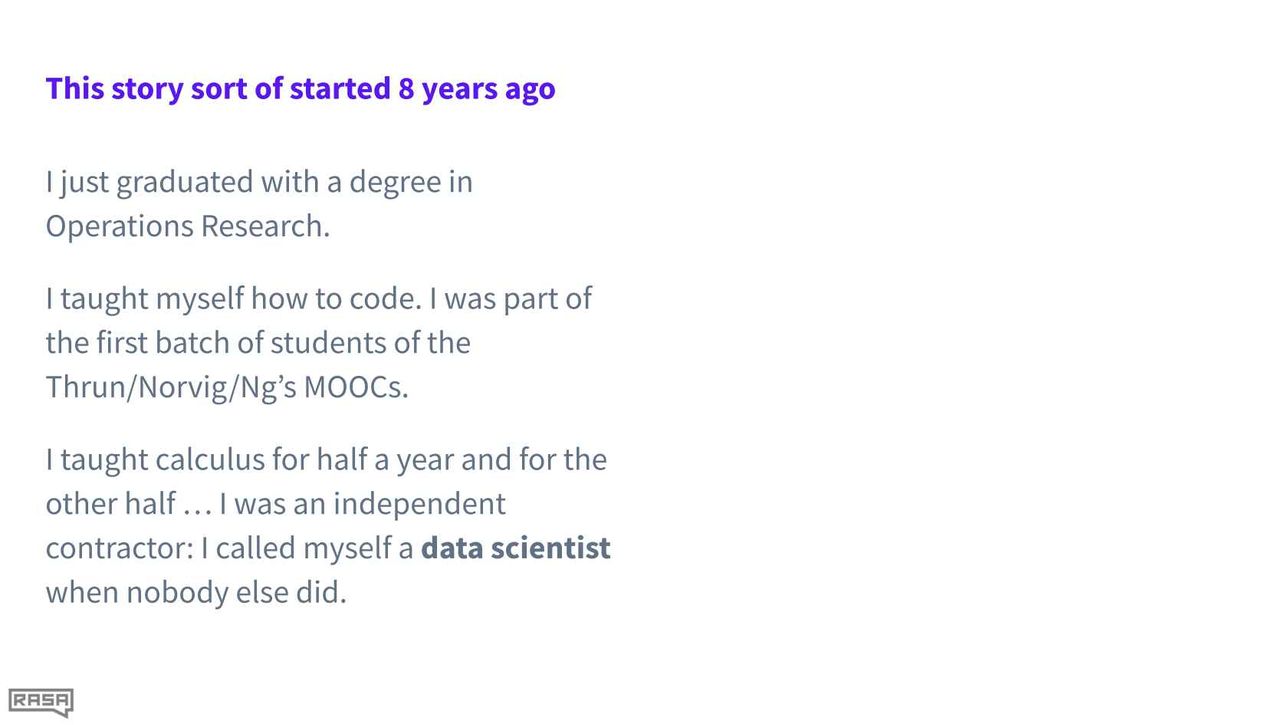Click the "when nobody else did." line
Image resolution: width=1288 pixels, height=725 pixels.
click(x=196, y=592)
